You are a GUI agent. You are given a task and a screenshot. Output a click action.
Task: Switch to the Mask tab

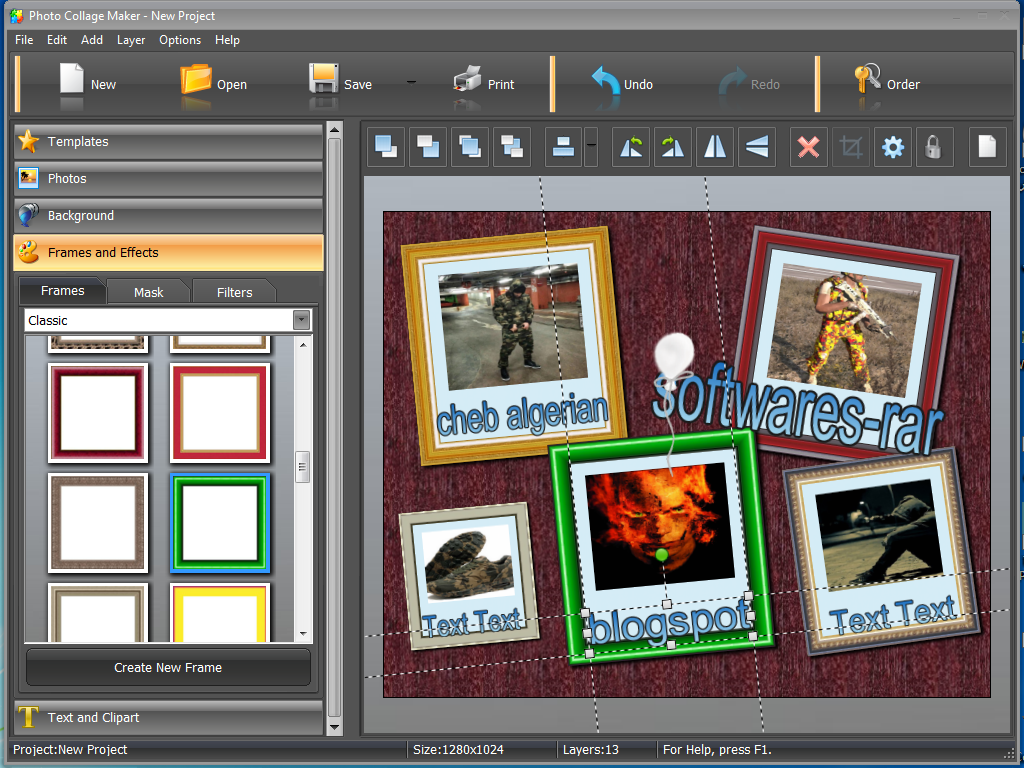point(149,293)
